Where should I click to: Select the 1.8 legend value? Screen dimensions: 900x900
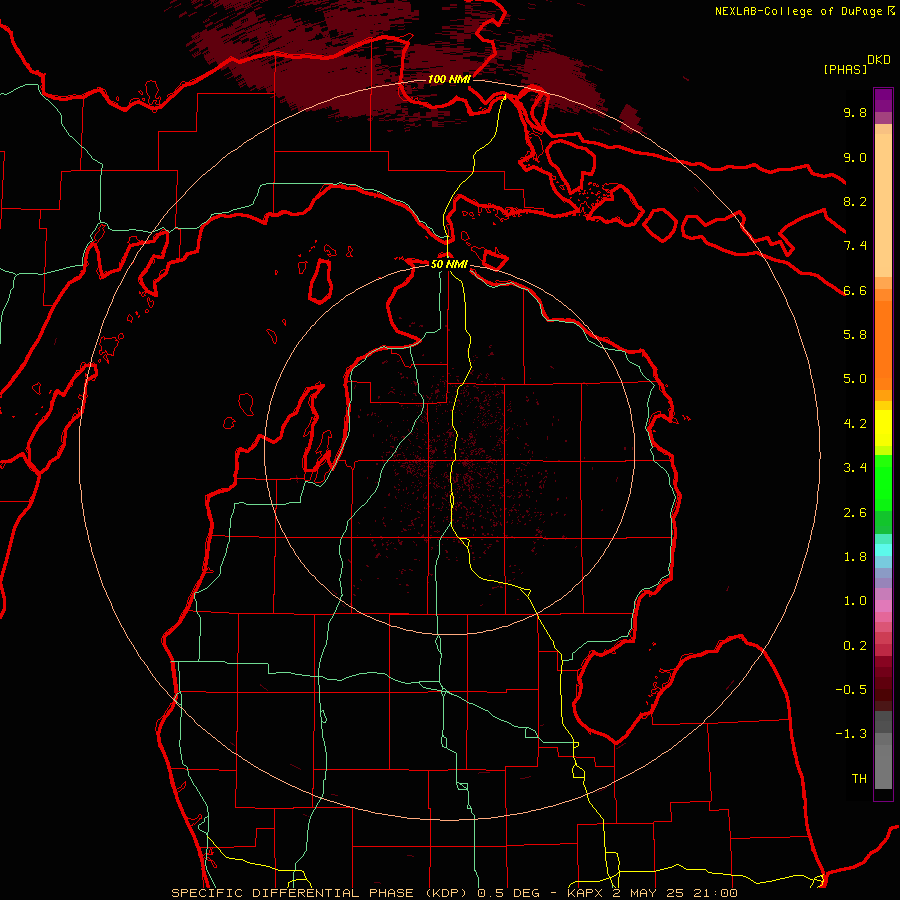coord(855,557)
